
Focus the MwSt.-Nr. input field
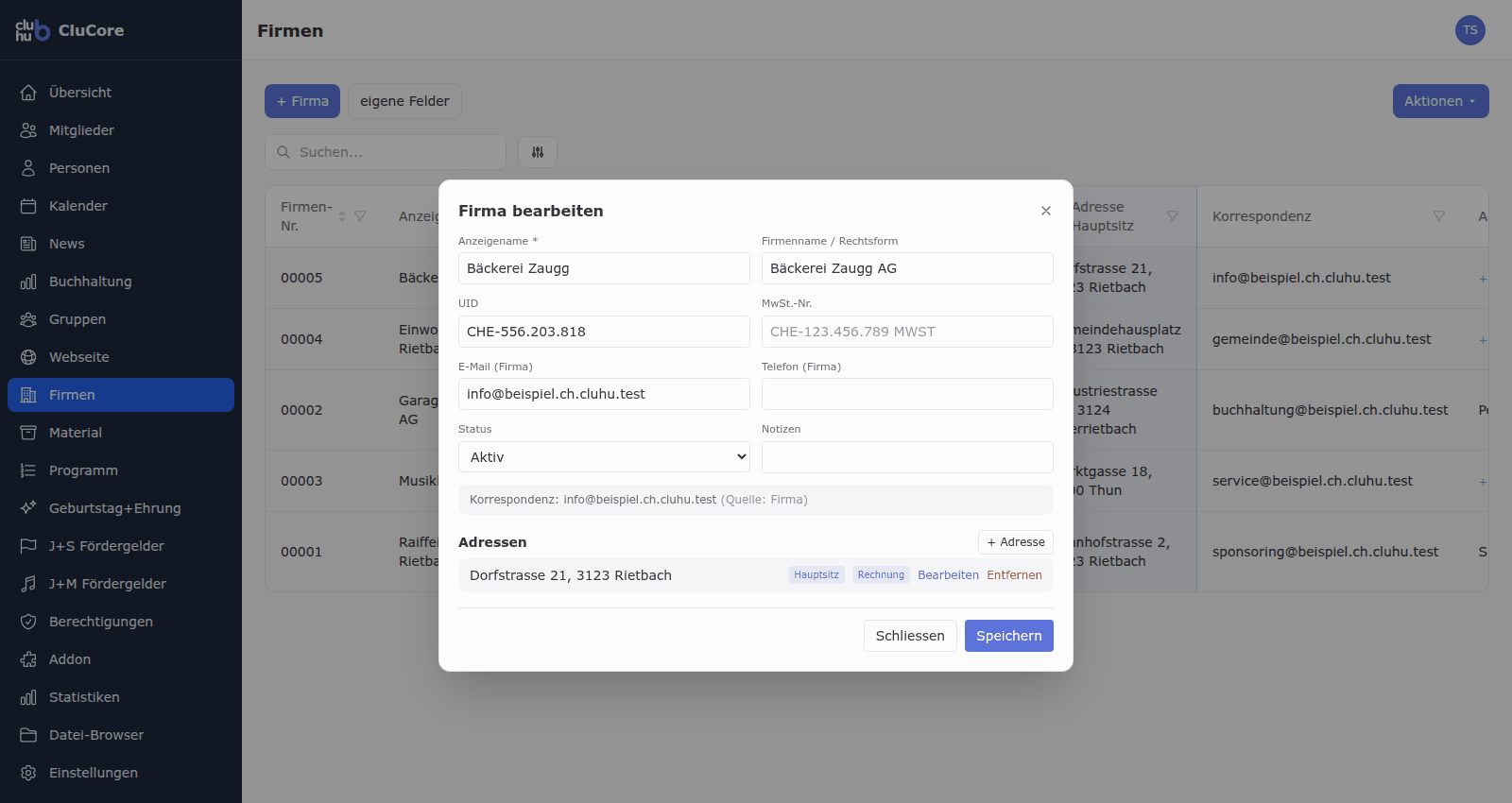[x=907, y=332]
